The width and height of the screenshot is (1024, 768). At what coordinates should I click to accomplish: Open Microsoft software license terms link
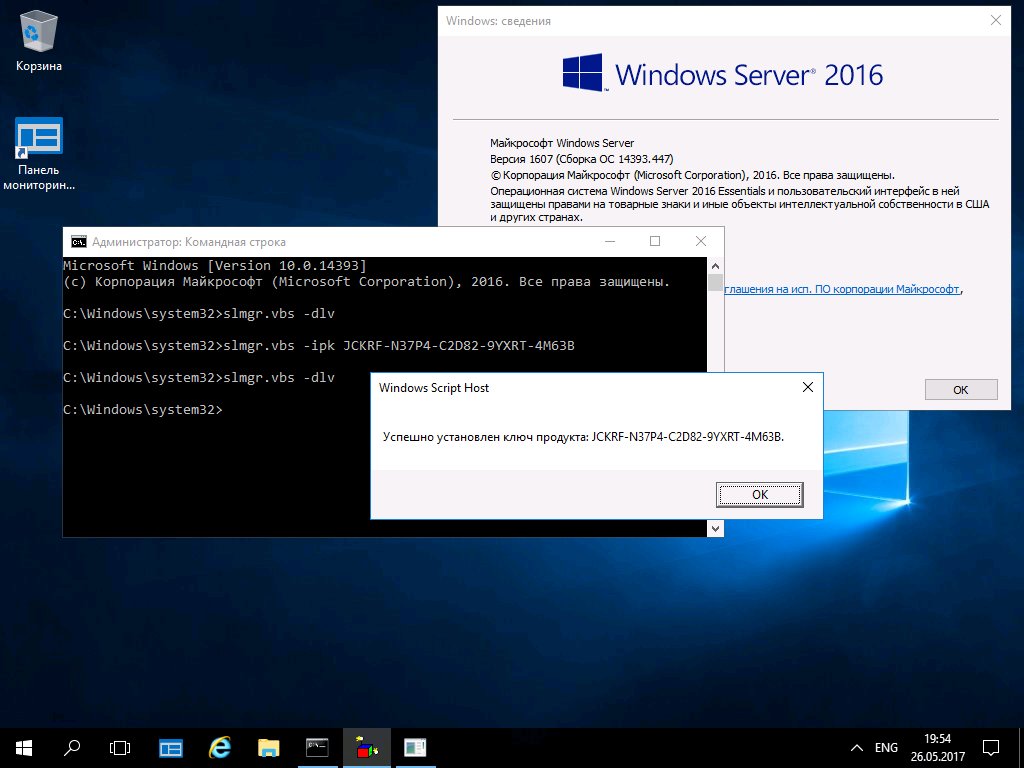[842, 289]
